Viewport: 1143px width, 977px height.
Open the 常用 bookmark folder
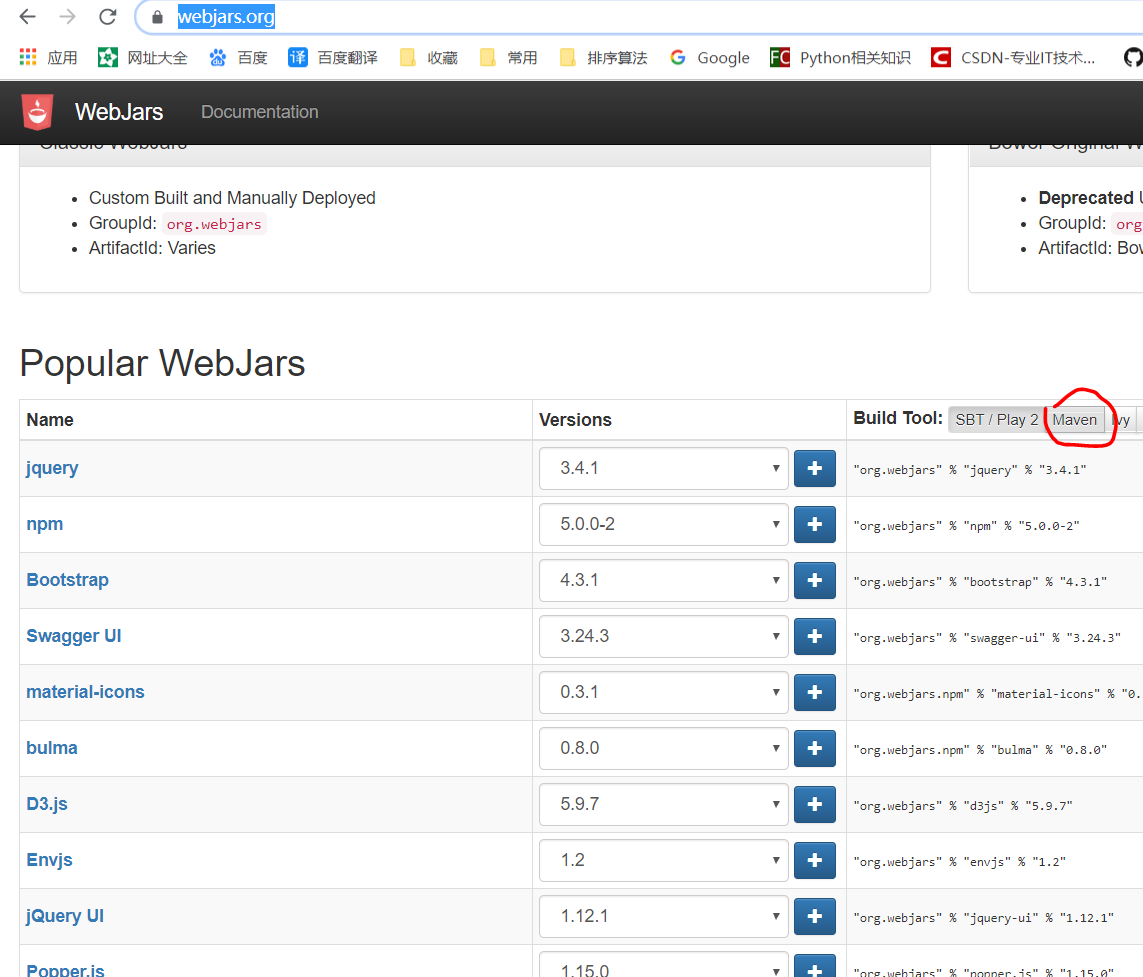pos(509,58)
